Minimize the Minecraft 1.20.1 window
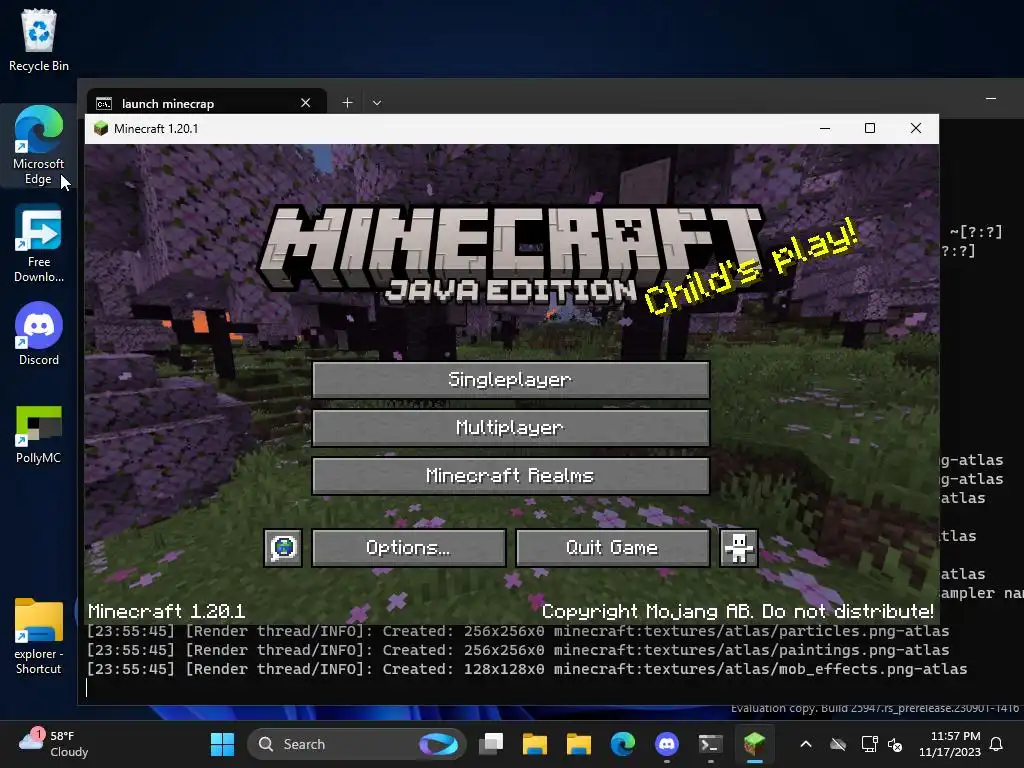The image size is (1024, 768). [825, 129]
